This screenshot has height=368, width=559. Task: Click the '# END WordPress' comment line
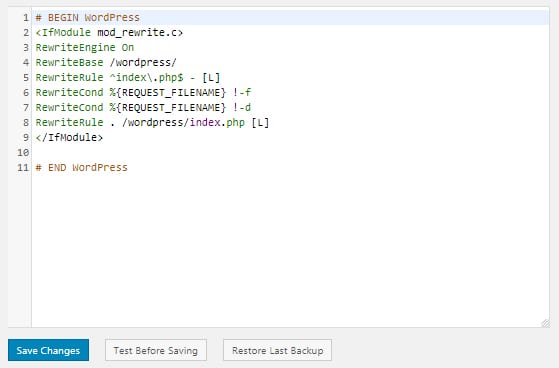(81, 168)
